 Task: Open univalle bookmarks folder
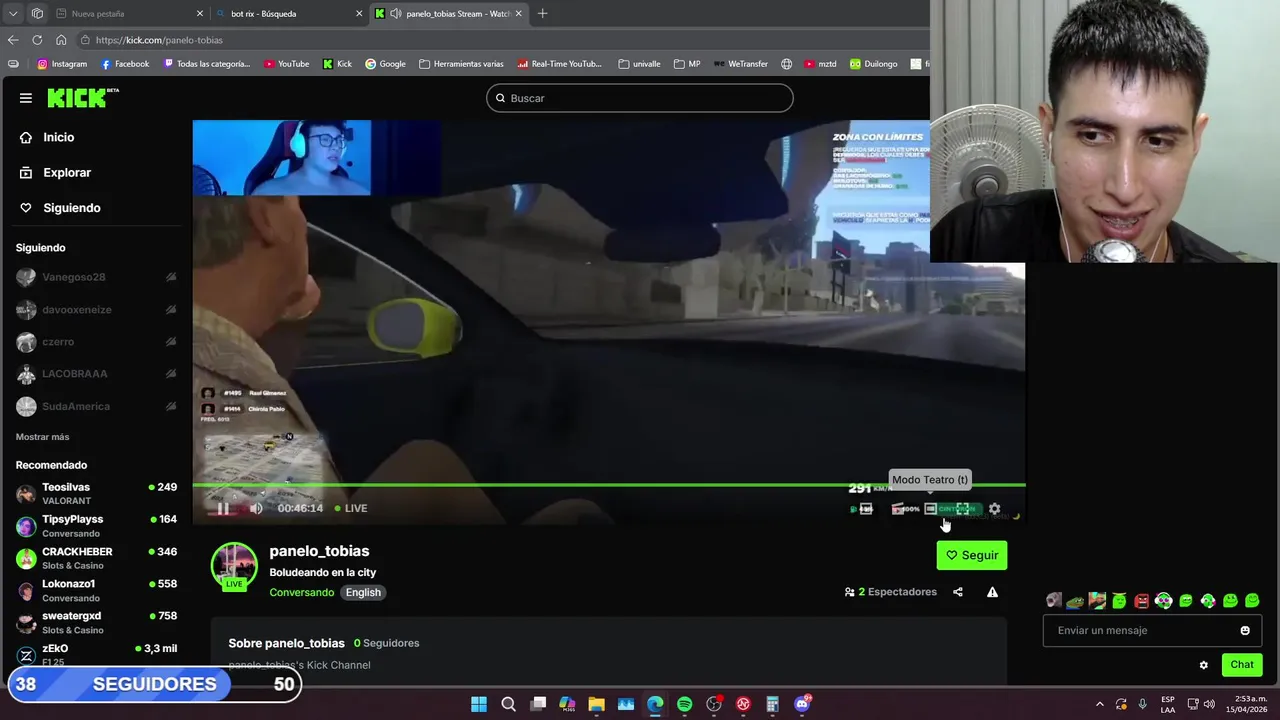point(640,64)
